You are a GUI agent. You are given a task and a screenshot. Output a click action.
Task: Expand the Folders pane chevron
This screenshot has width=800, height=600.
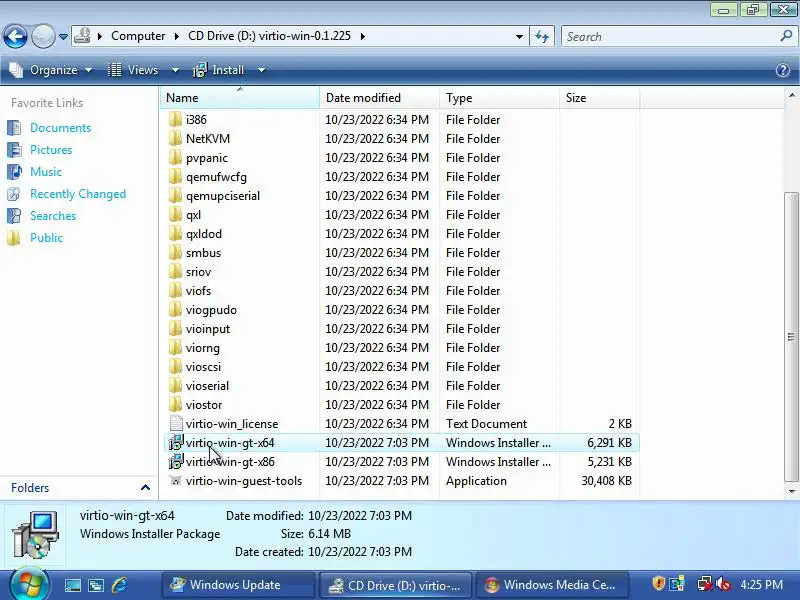click(x=145, y=488)
